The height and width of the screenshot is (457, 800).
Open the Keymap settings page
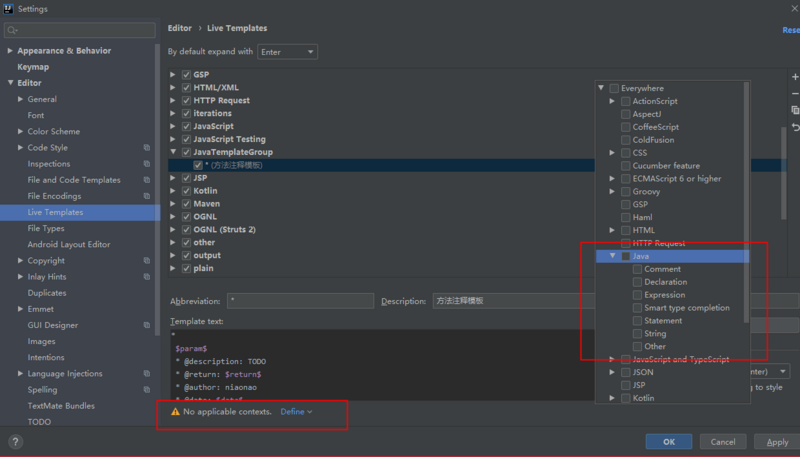pos(33,67)
